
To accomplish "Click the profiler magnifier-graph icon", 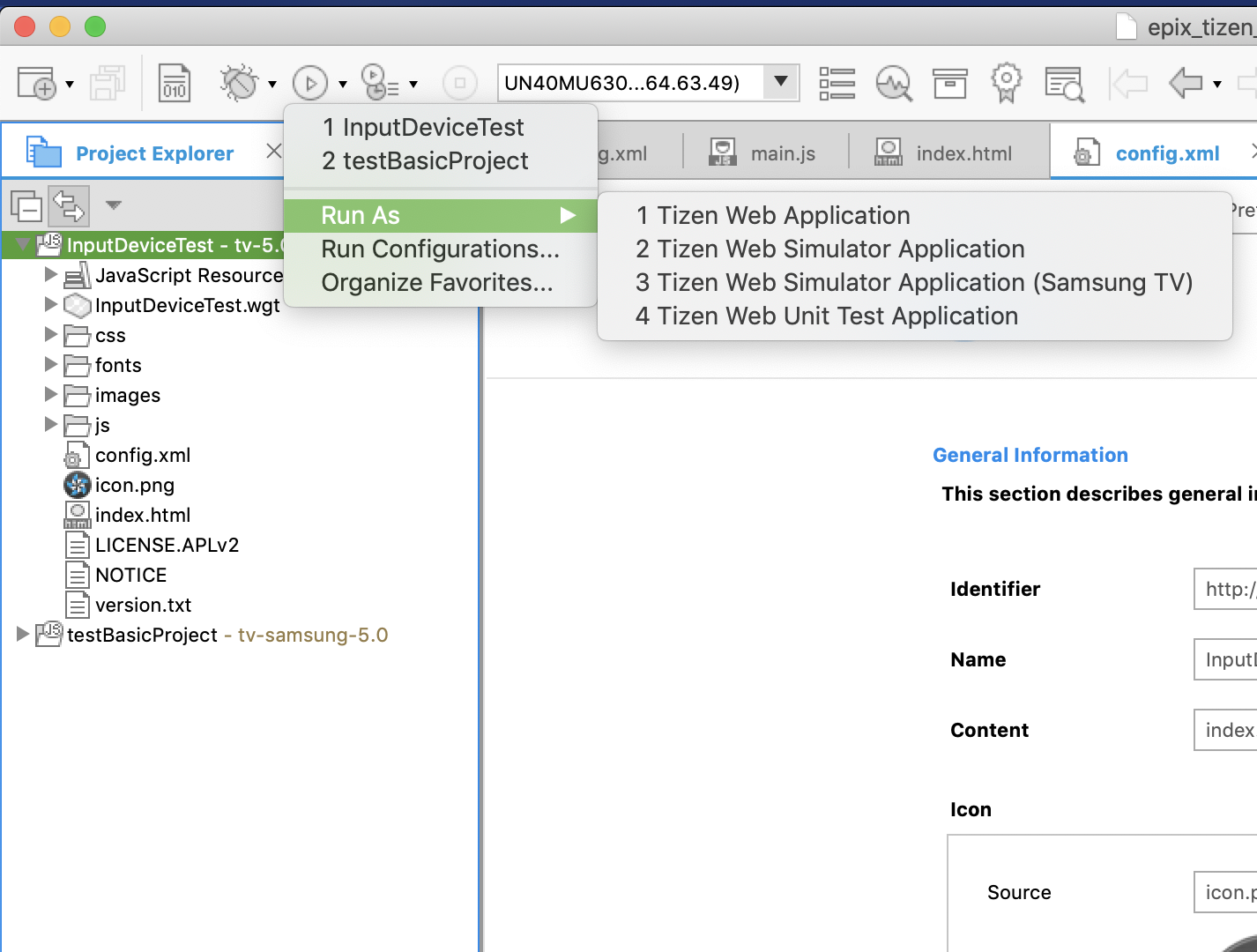I will (x=894, y=84).
